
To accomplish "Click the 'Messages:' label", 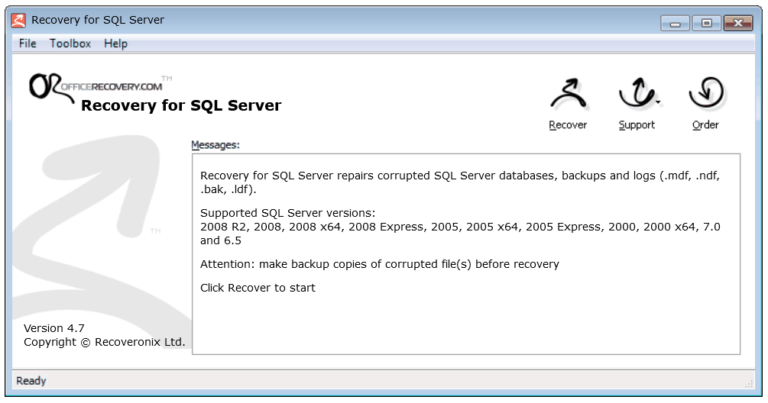I will pyautogui.click(x=215, y=145).
